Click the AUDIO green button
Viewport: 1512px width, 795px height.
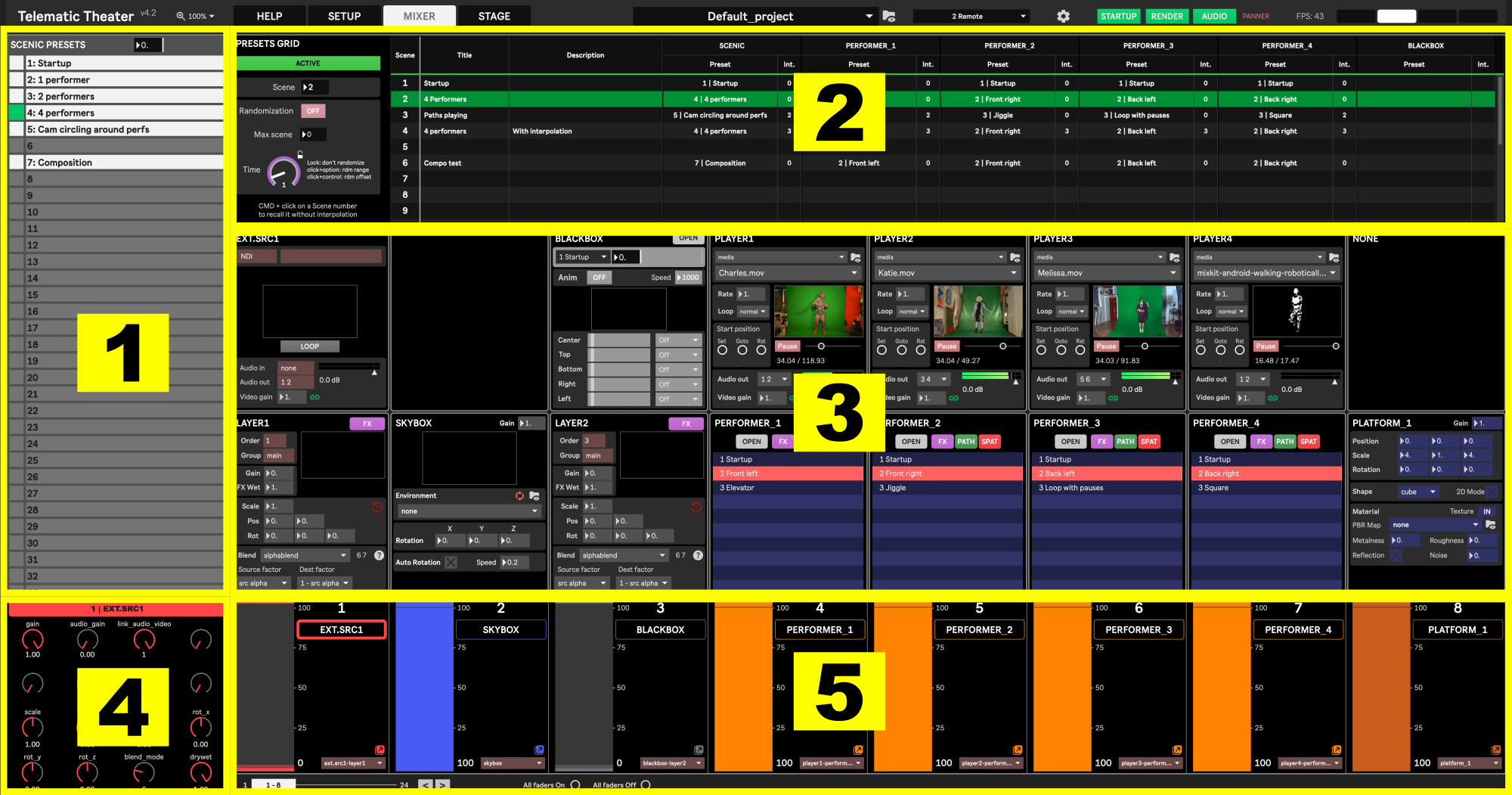tap(1215, 16)
